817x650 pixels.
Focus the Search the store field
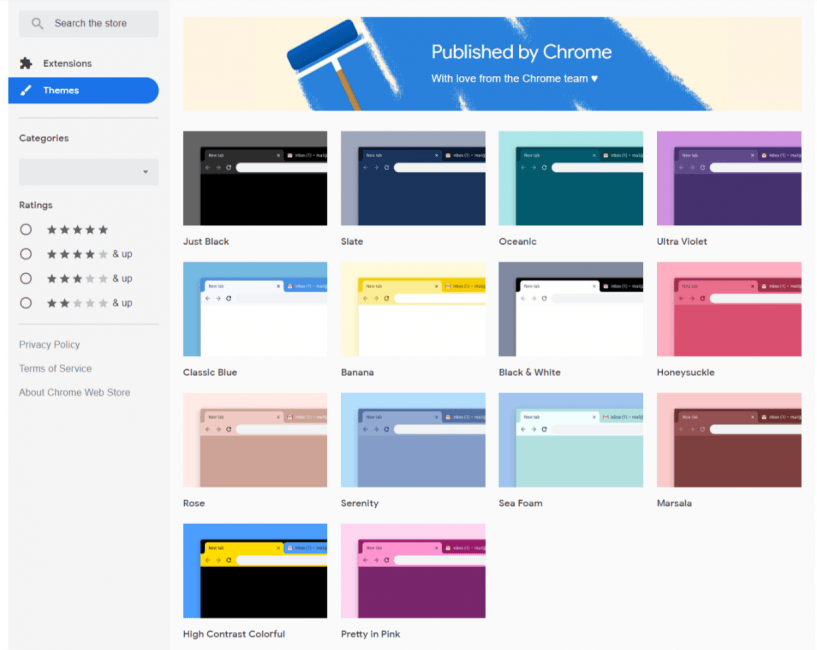[89, 23]
